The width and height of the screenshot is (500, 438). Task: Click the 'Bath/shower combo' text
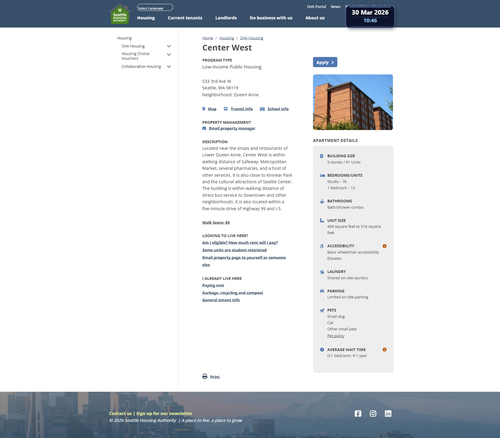pyautogui.click(x=345, y=207)
